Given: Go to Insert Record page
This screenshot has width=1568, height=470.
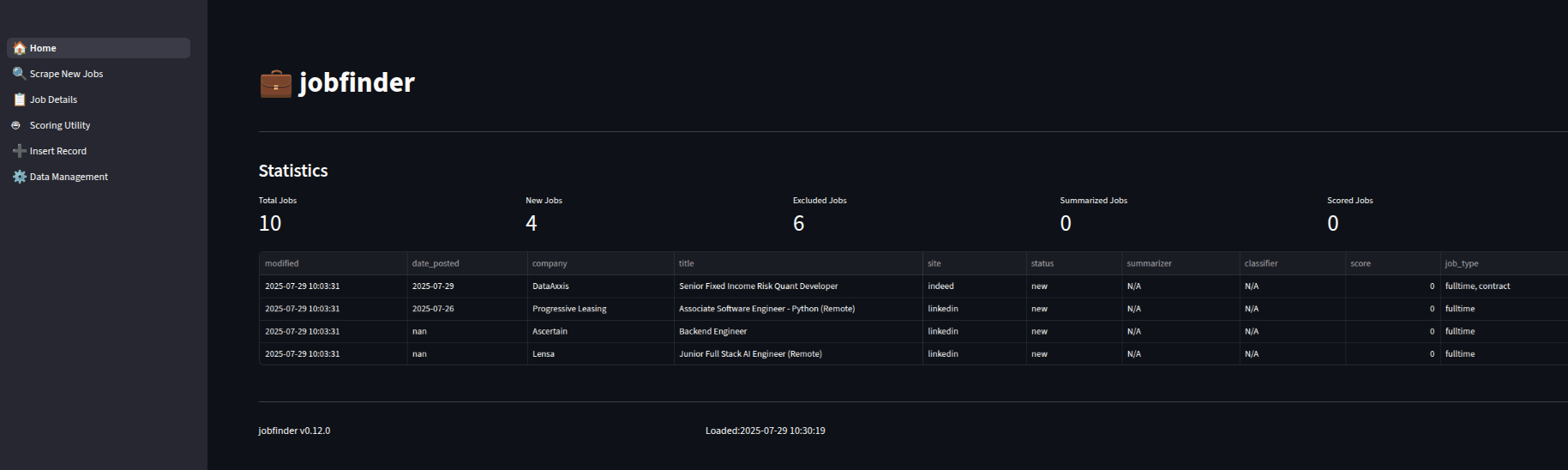Looking at the screenshot, I should [57, 151].
